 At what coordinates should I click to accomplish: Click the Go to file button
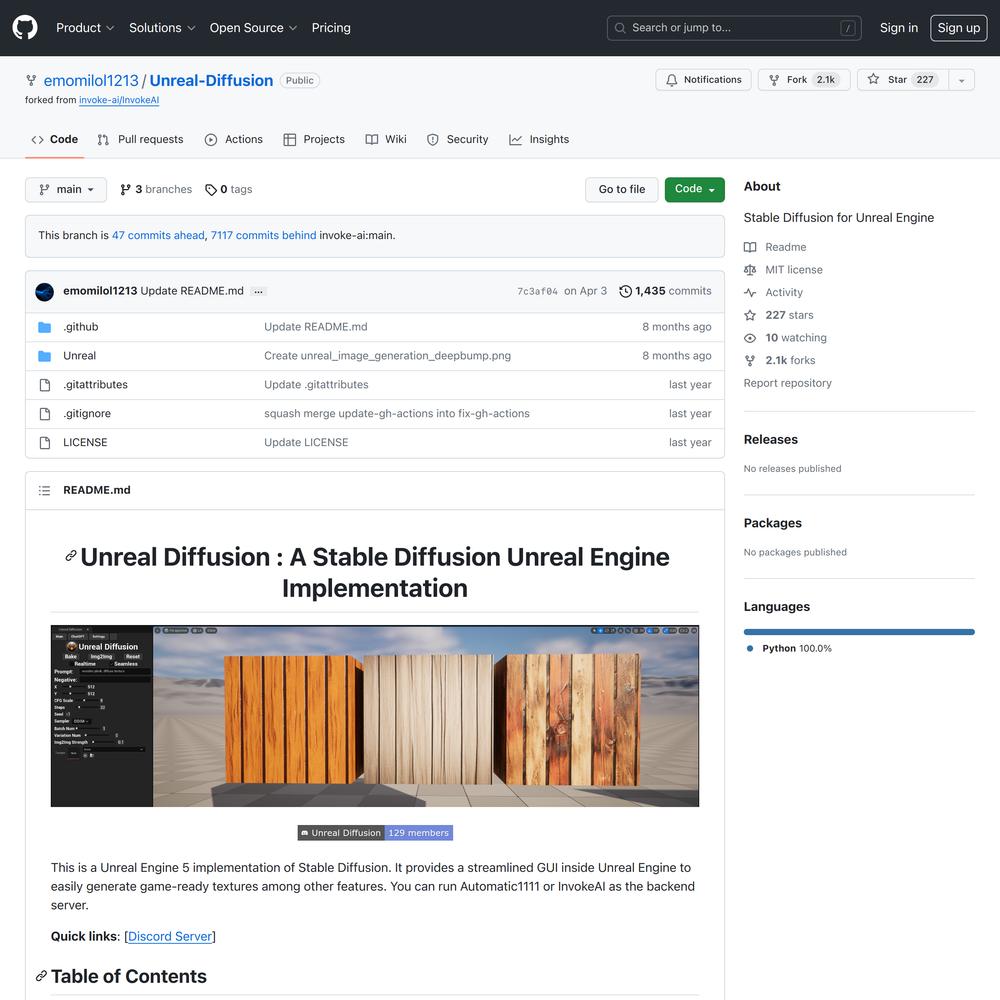coord(622,189)
